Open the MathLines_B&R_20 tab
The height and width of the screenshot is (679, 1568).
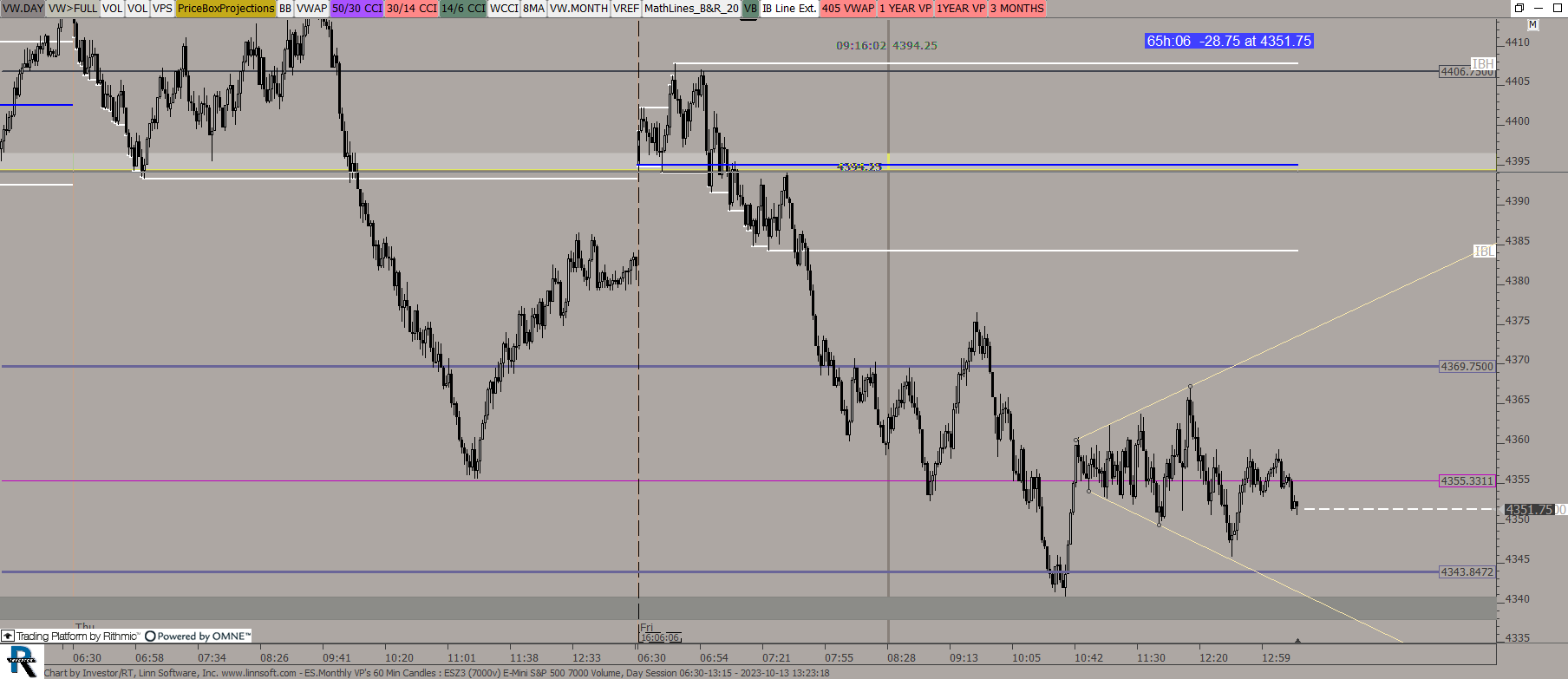pos(691,9)
